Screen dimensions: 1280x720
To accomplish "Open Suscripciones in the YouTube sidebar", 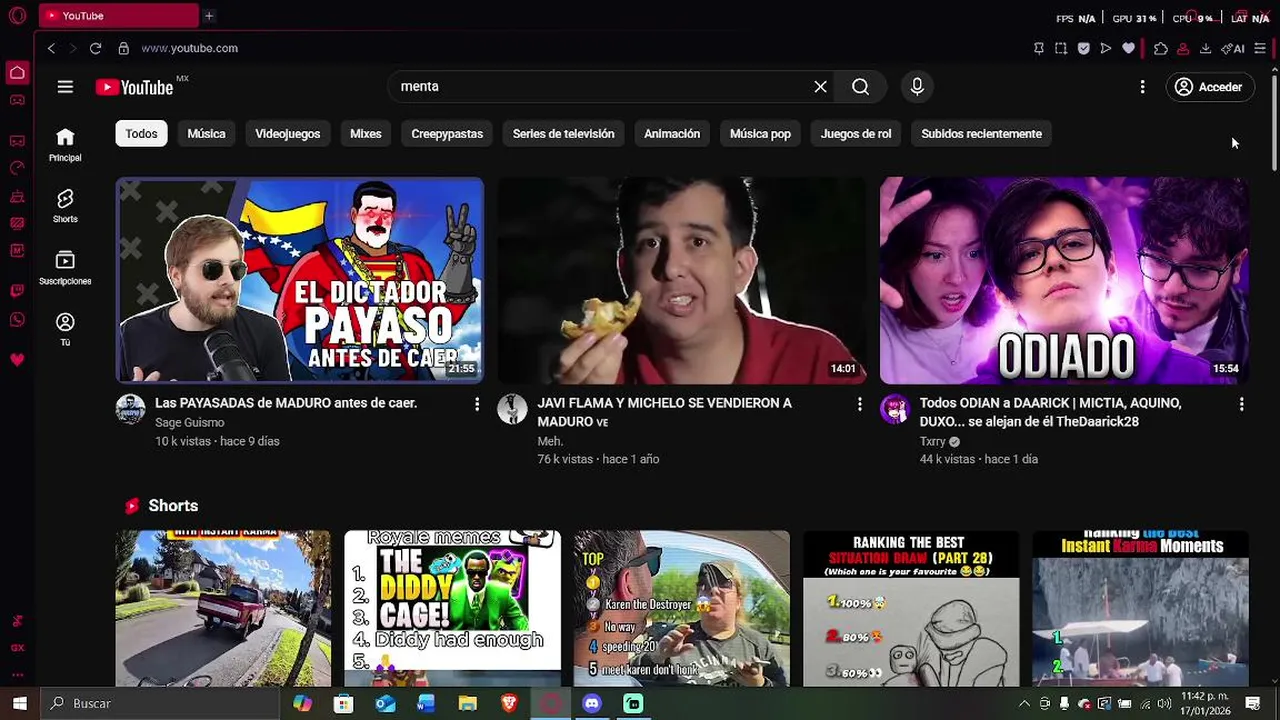I will pyautogui.click(x=65, y=268).
